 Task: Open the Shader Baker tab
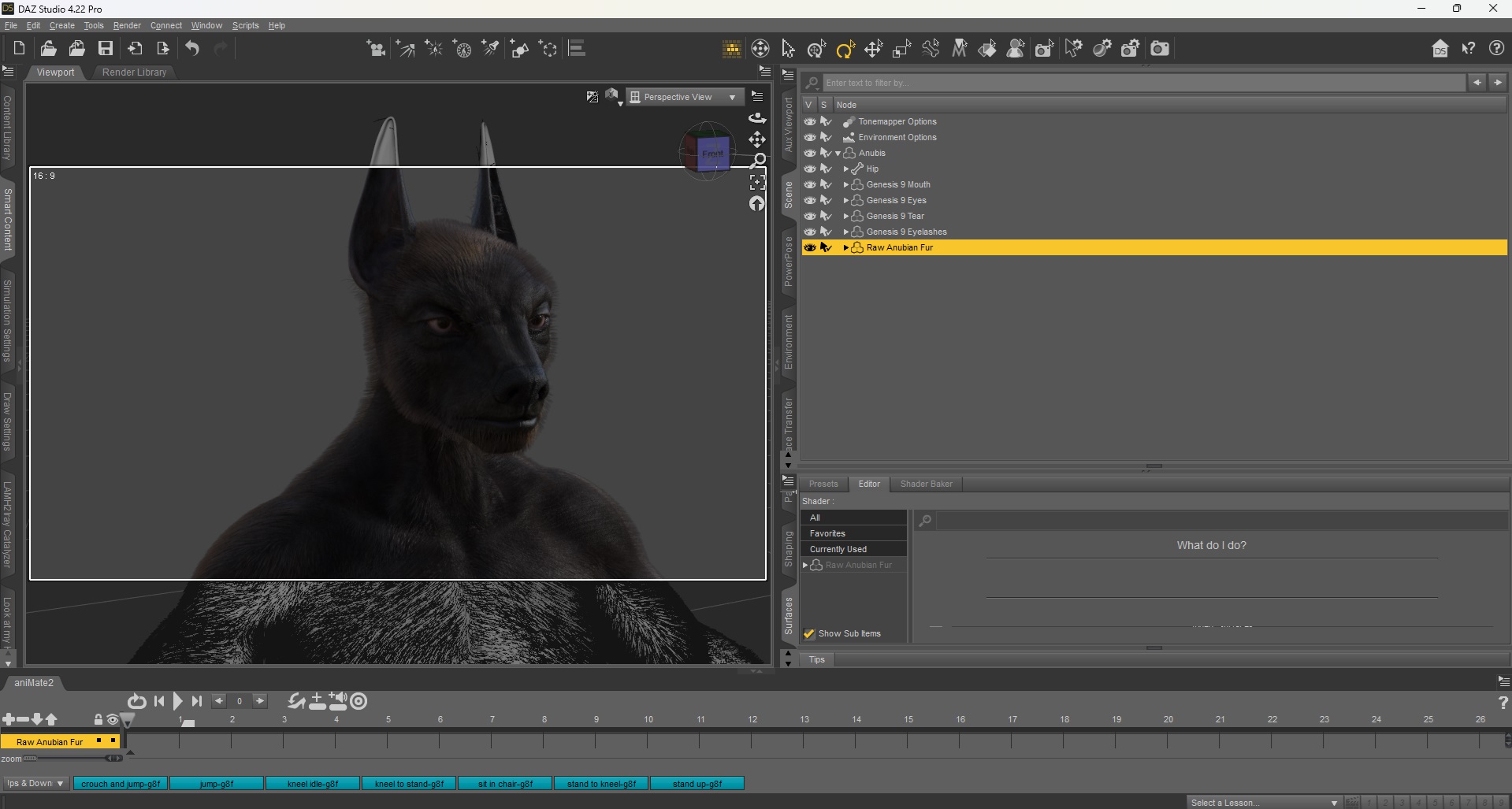click(x=926, y=484)
